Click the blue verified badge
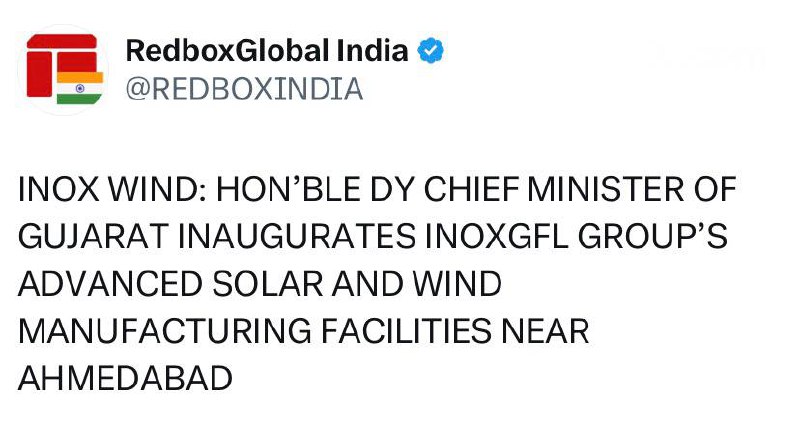The height and width of the screenshot is (427, 800). click(x=431, y=50)
